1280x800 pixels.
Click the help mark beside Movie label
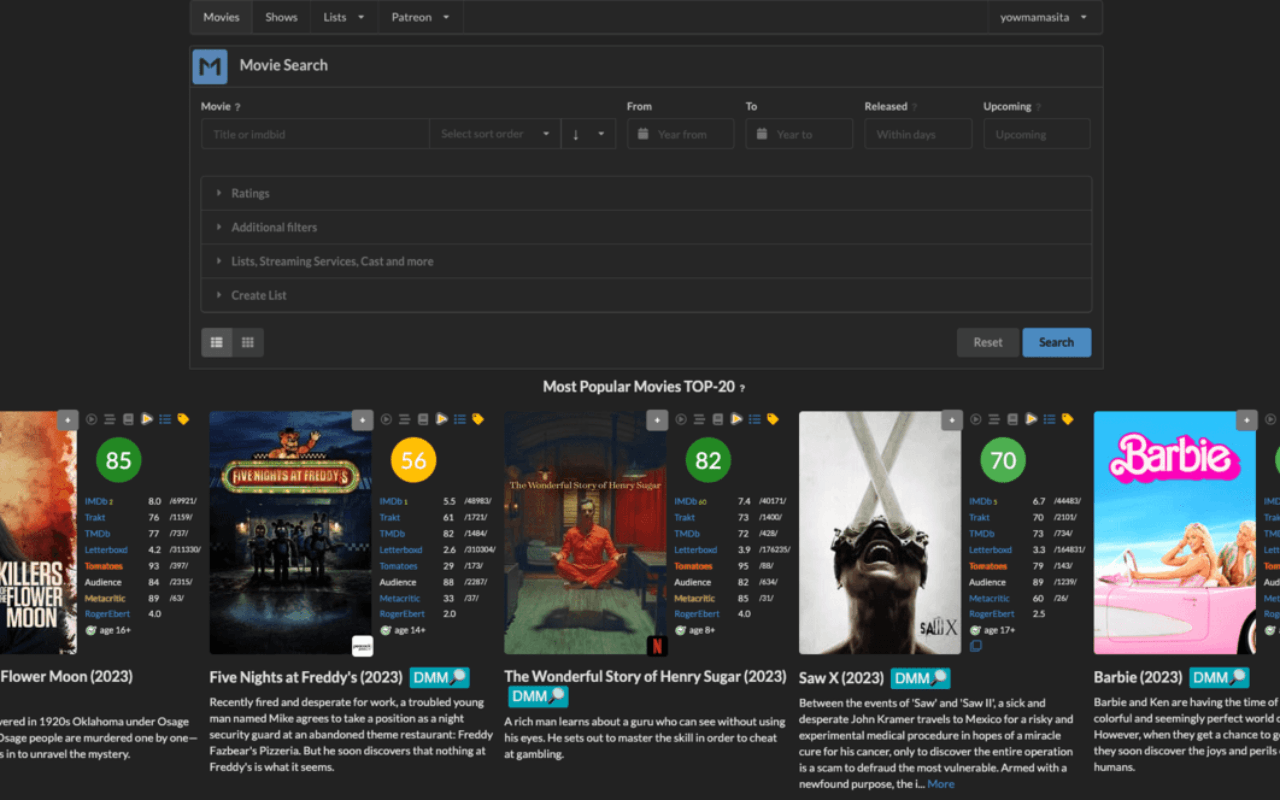tap(238, 107)
